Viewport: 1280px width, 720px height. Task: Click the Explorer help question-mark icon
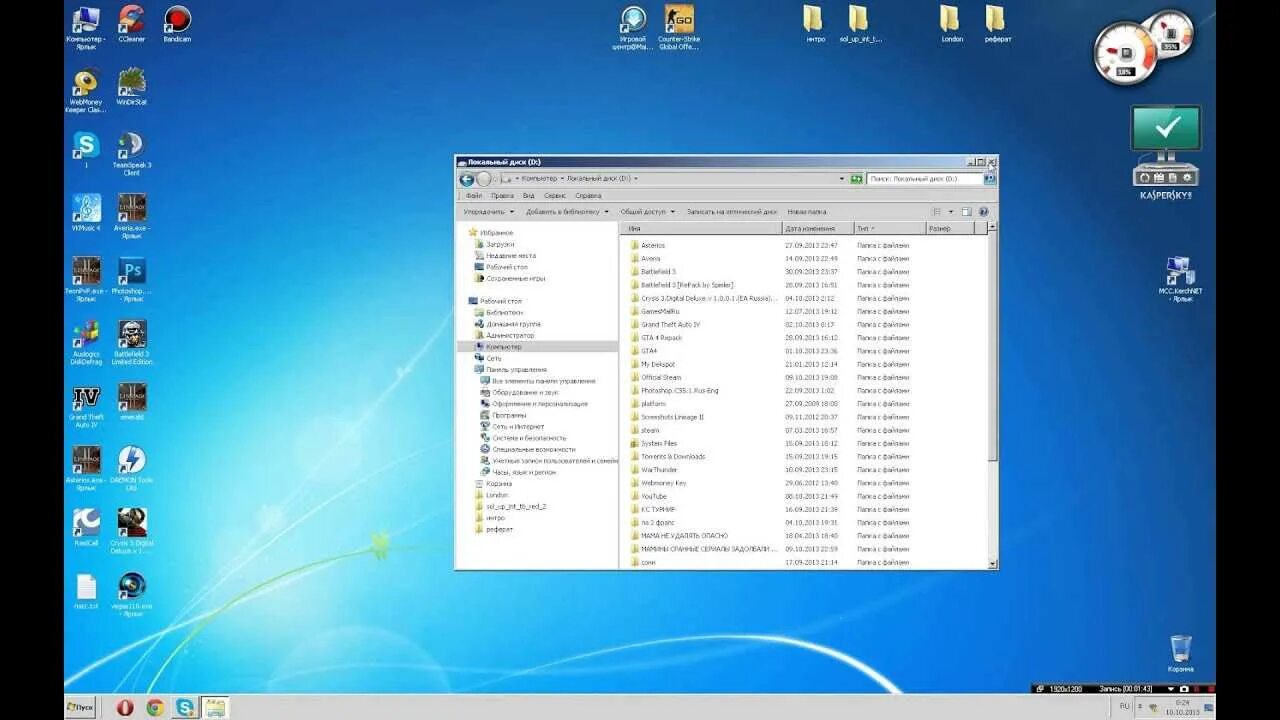(983, 212)
